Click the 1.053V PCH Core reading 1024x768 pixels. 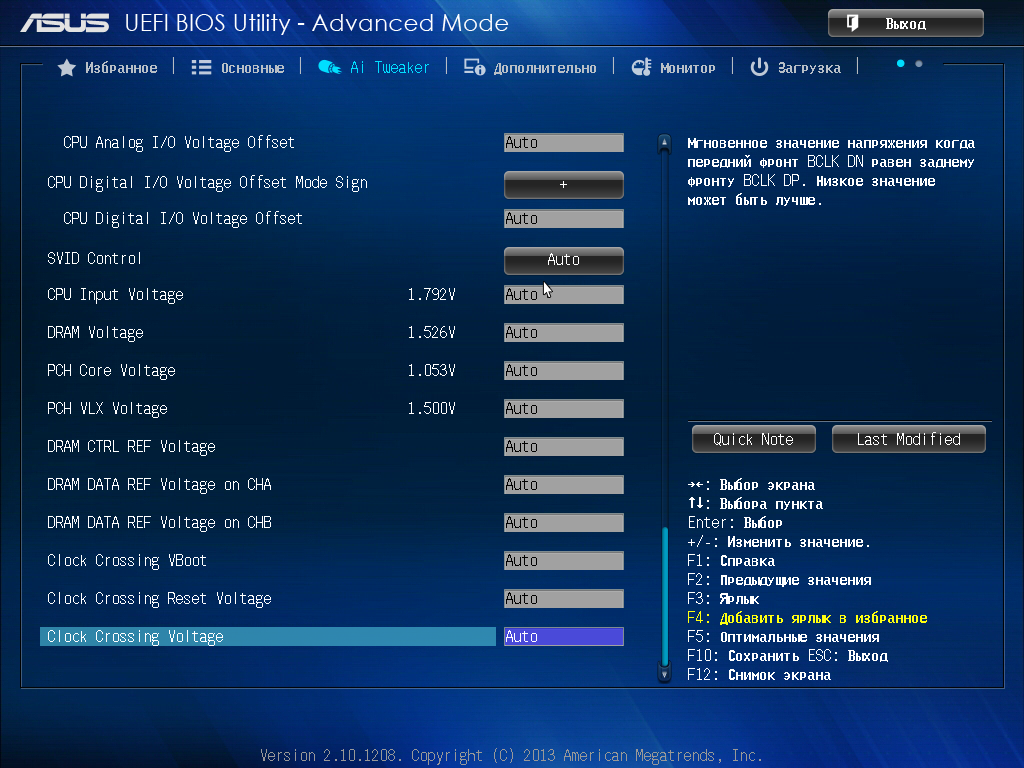[x=431, y=370]
